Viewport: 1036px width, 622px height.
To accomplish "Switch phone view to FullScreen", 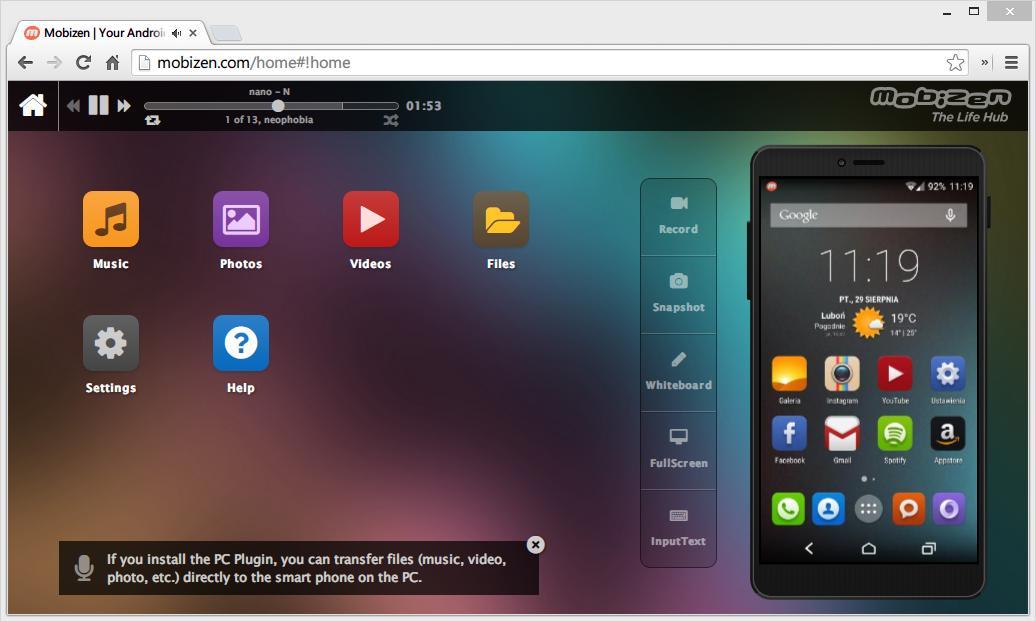I will click(x=678, y=450).
